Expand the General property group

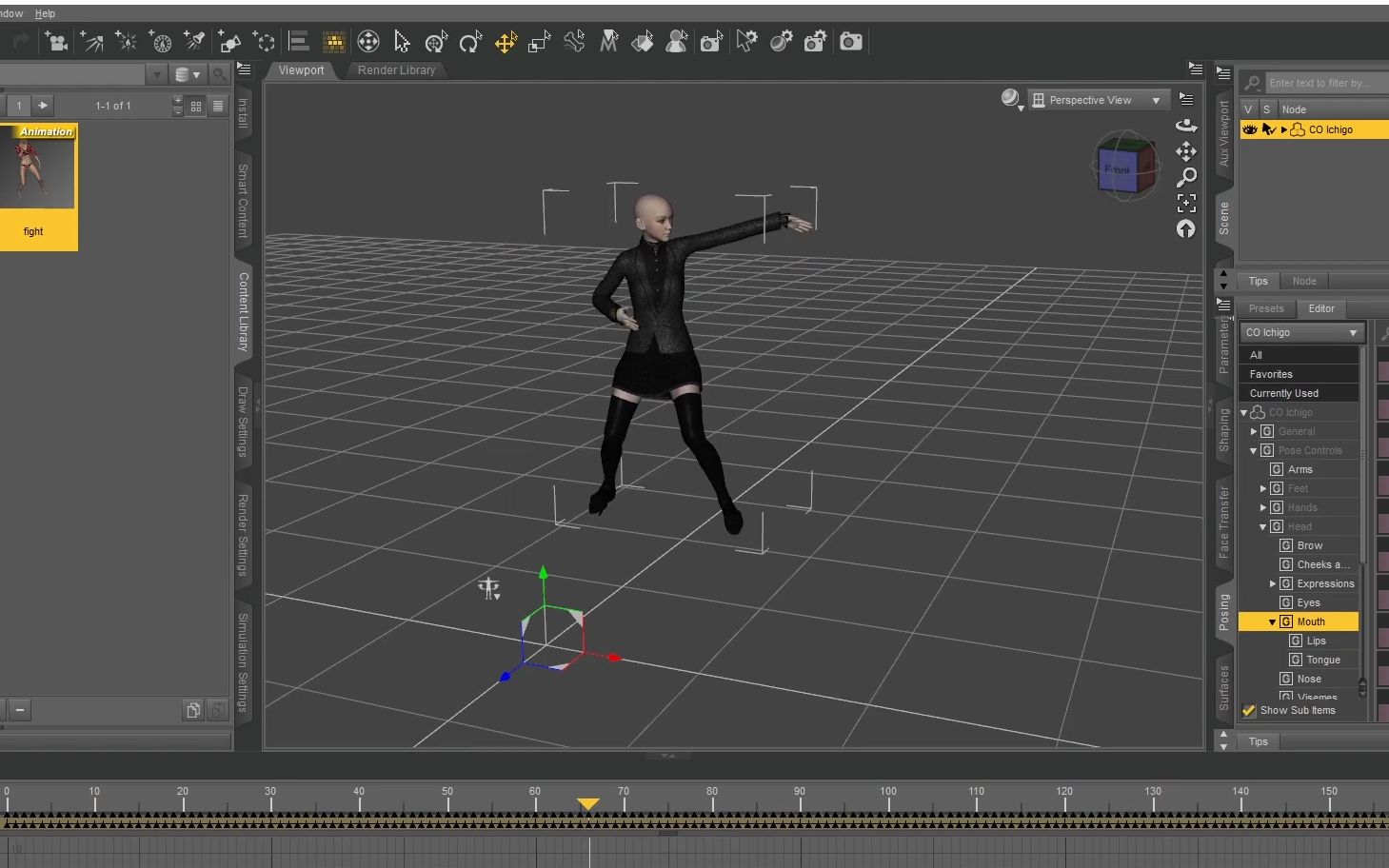1254,431
